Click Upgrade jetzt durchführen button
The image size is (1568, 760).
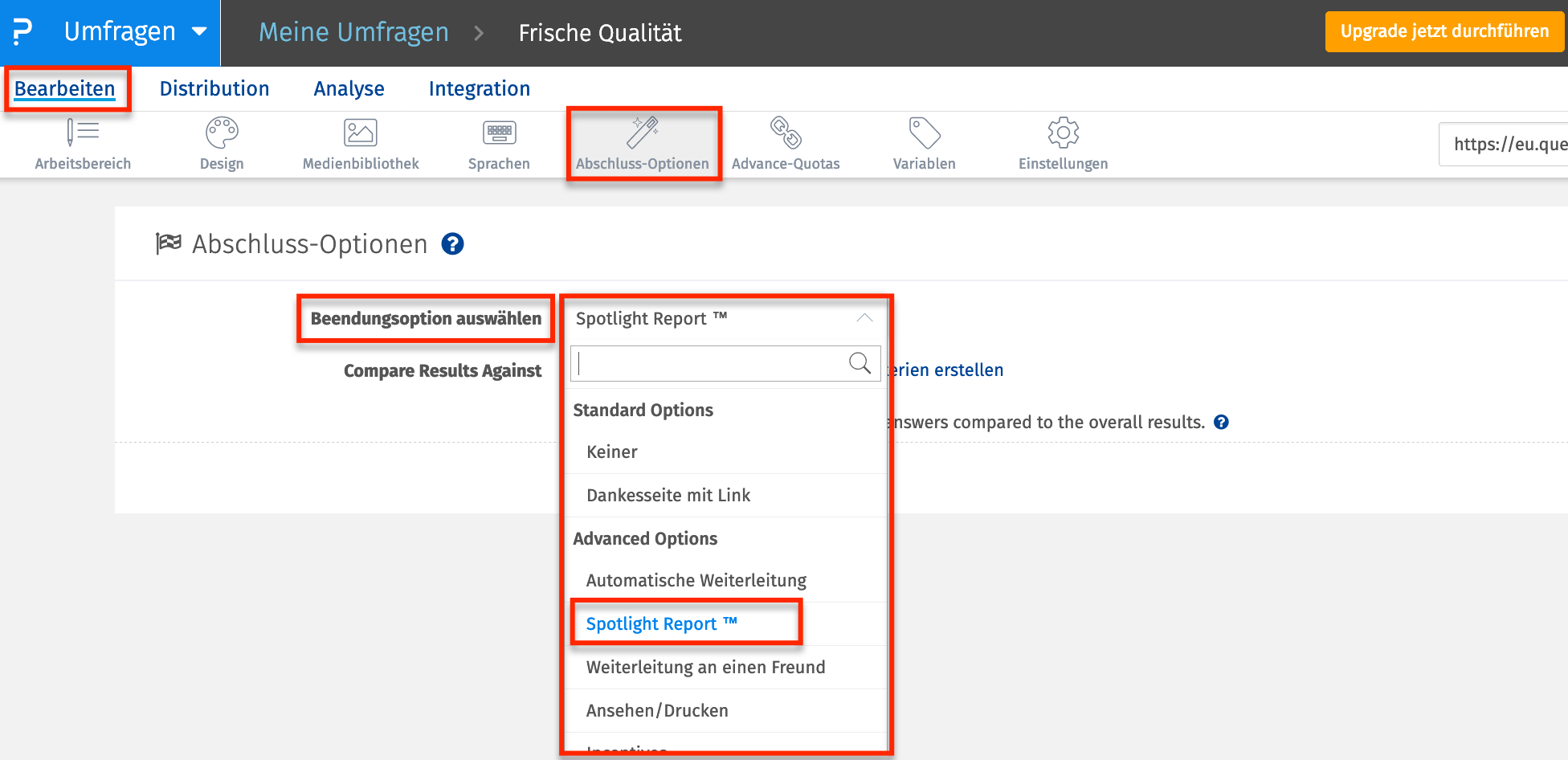pos(1444,31)
